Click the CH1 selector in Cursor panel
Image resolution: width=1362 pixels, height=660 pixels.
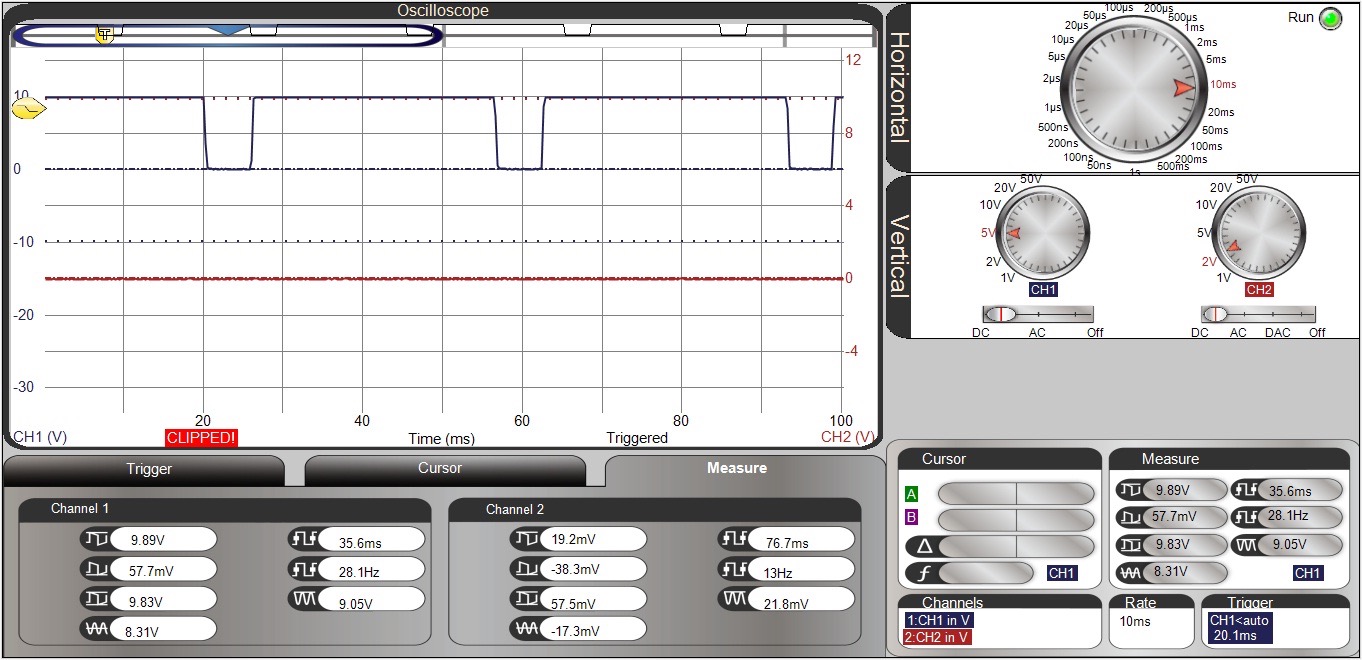click(x=1061, y=573)
